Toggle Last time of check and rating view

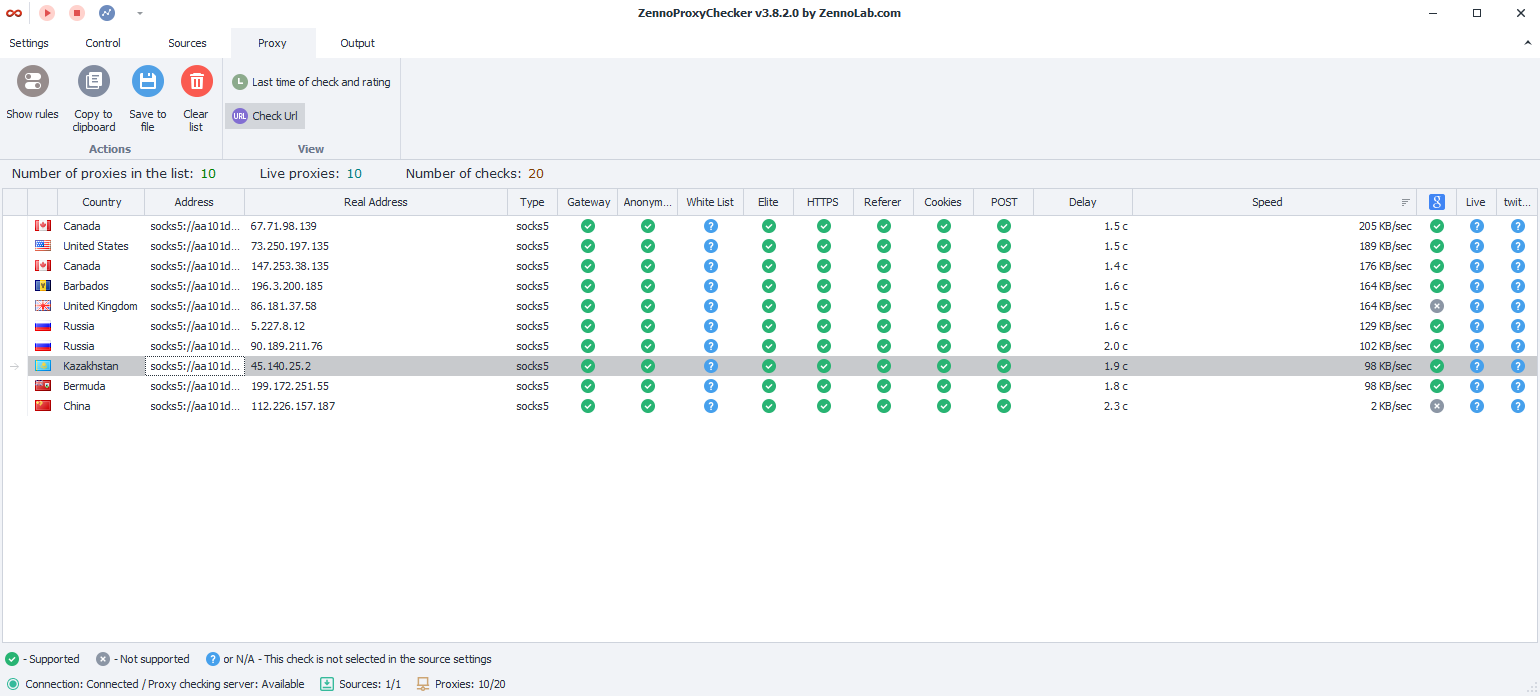click(312, 82)
